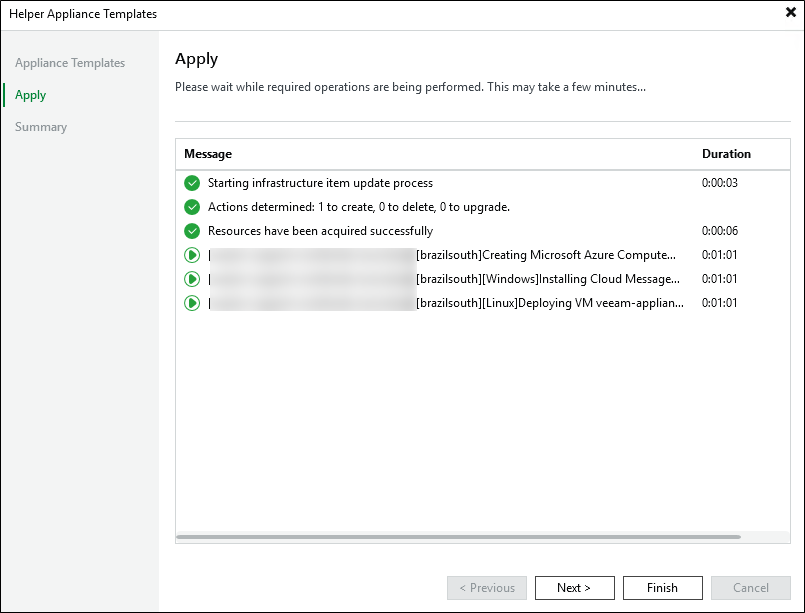Select the Resources have been acquired successfully row
Viewport: 805px width, 613px height.
pos(320,231)
